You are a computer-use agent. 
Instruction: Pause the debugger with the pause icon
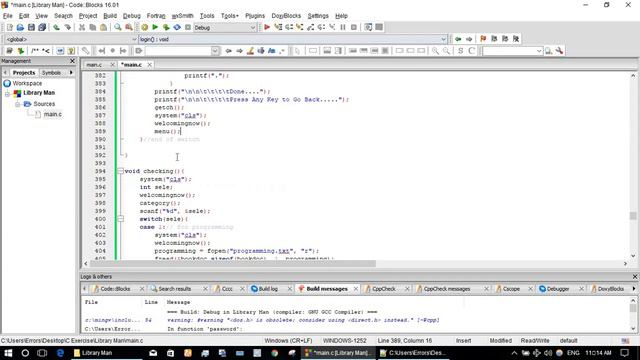tap(343, 27)
